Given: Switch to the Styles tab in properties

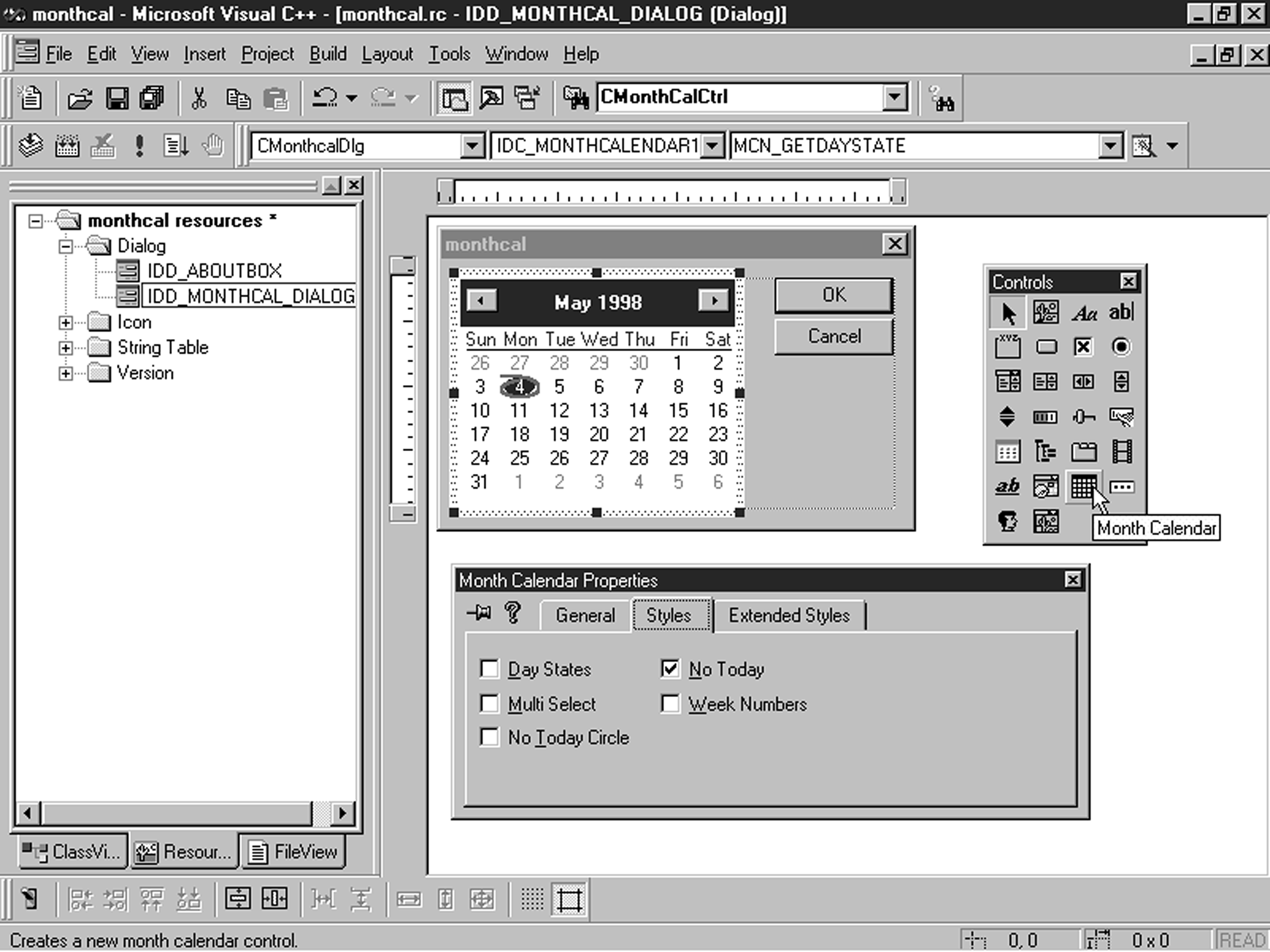Looking at the screenshot, I should point(669,615).
